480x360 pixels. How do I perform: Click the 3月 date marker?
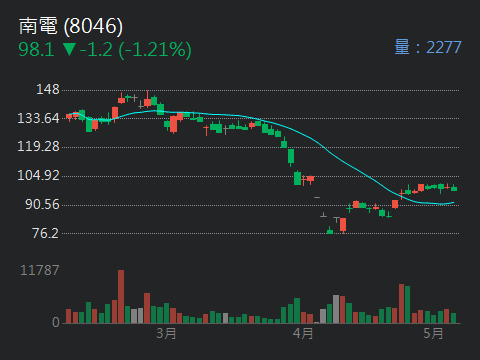pyautogui.click(x=166, y=333)
